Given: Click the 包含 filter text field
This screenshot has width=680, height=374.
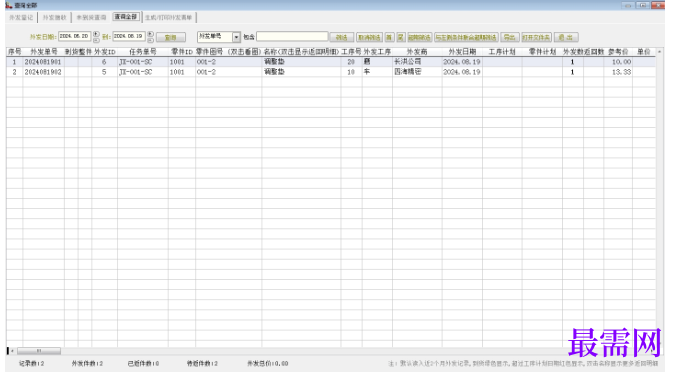Looking at the screenshot, I should point(292,36).
